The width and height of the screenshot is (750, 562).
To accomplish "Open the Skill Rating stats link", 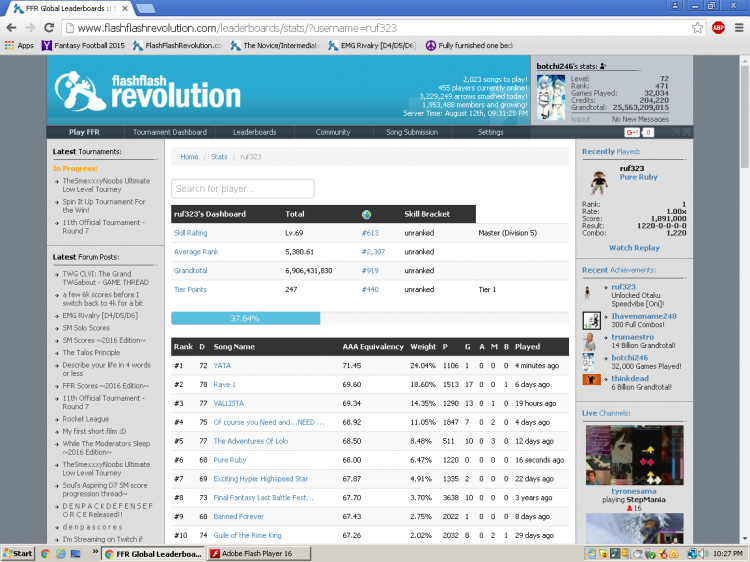I will [190, 233].
